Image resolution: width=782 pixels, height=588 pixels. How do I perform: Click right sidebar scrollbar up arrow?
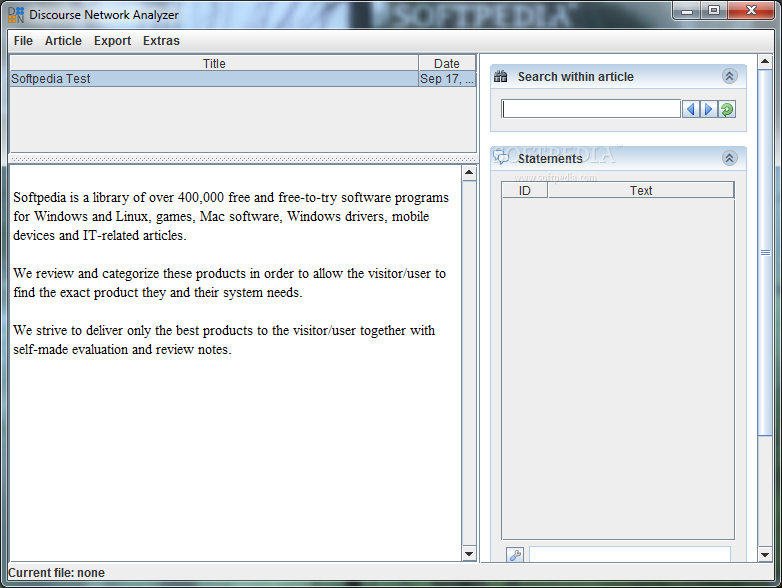pyautogui.click(x=765, y=62)
